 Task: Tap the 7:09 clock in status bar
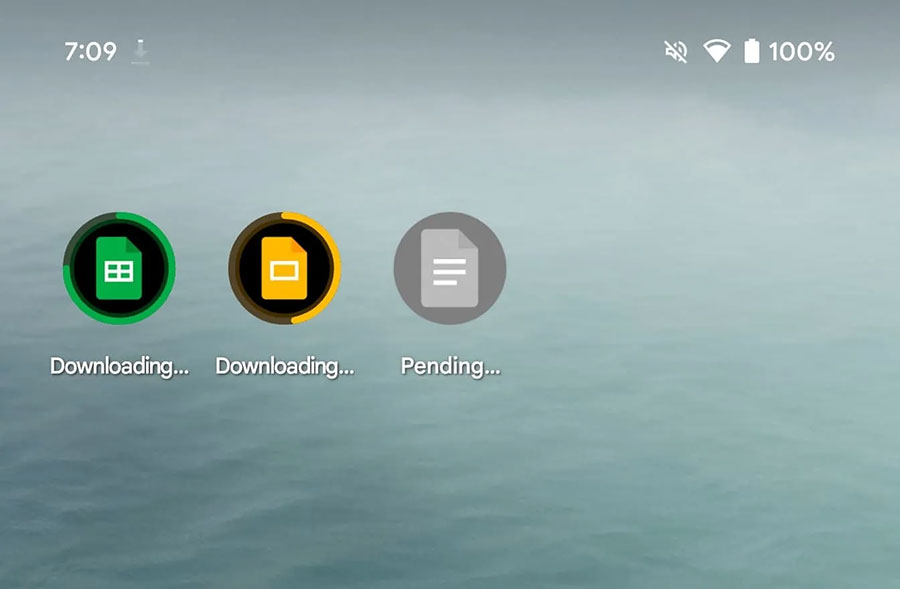pos(91,52)
